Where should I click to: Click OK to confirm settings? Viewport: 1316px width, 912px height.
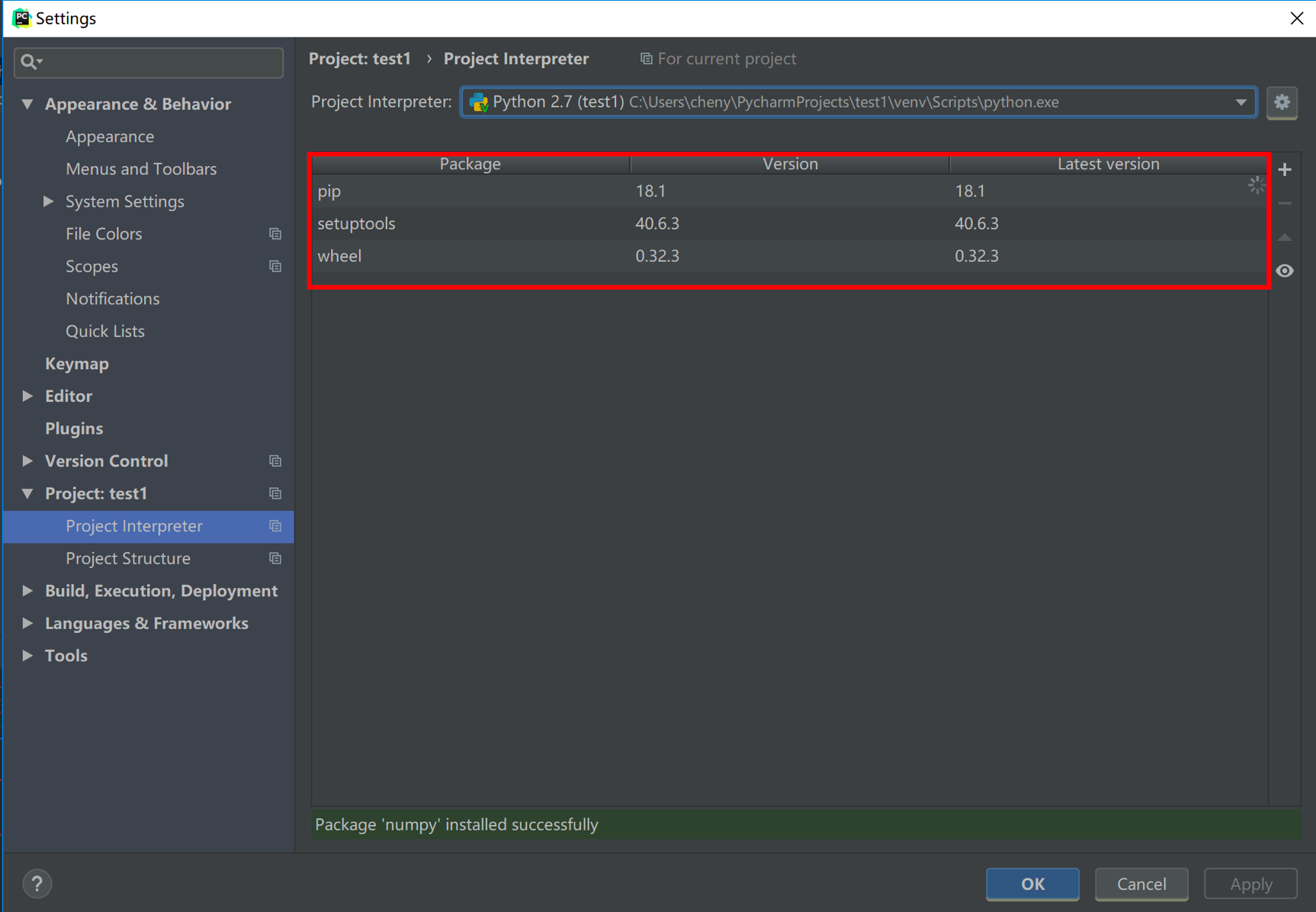(1032, 884)
